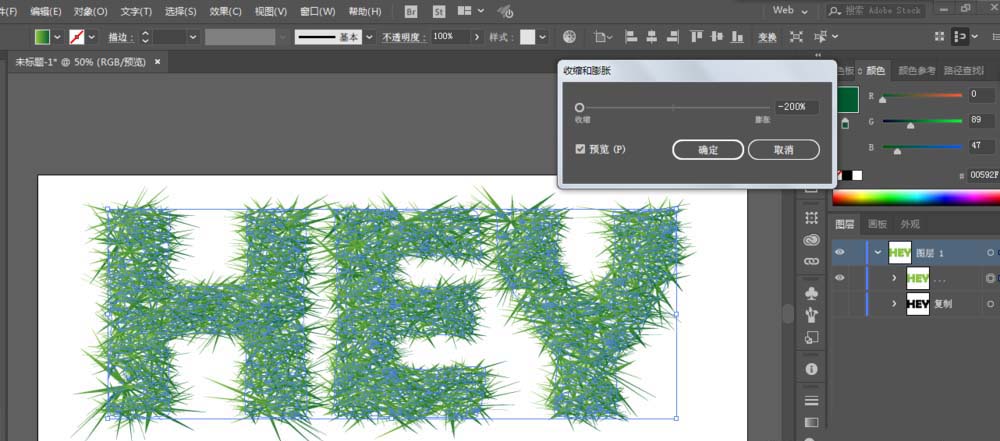The image size is (1000, 441).
Task: Click the select similar objects icon
Action: coord(821,37)
